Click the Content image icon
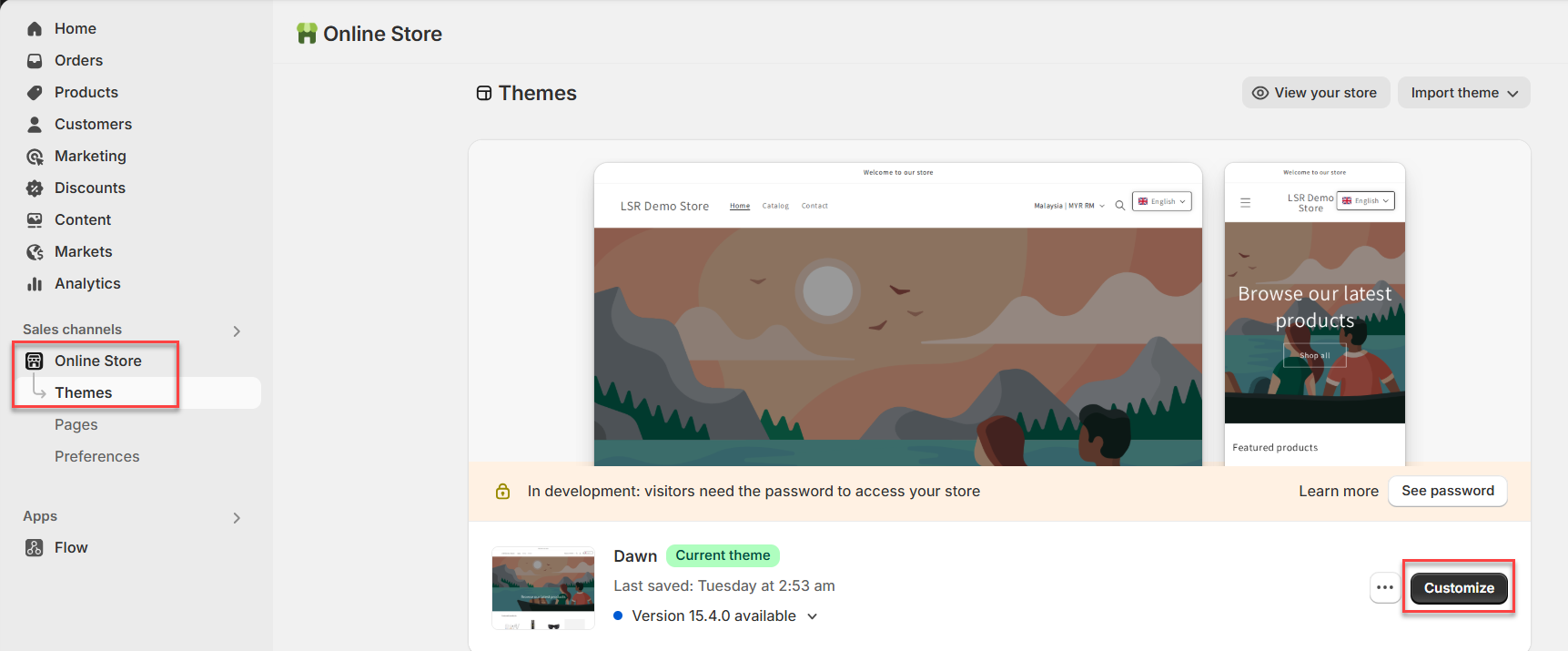1568x651 pixels. (x=35, y=220)
